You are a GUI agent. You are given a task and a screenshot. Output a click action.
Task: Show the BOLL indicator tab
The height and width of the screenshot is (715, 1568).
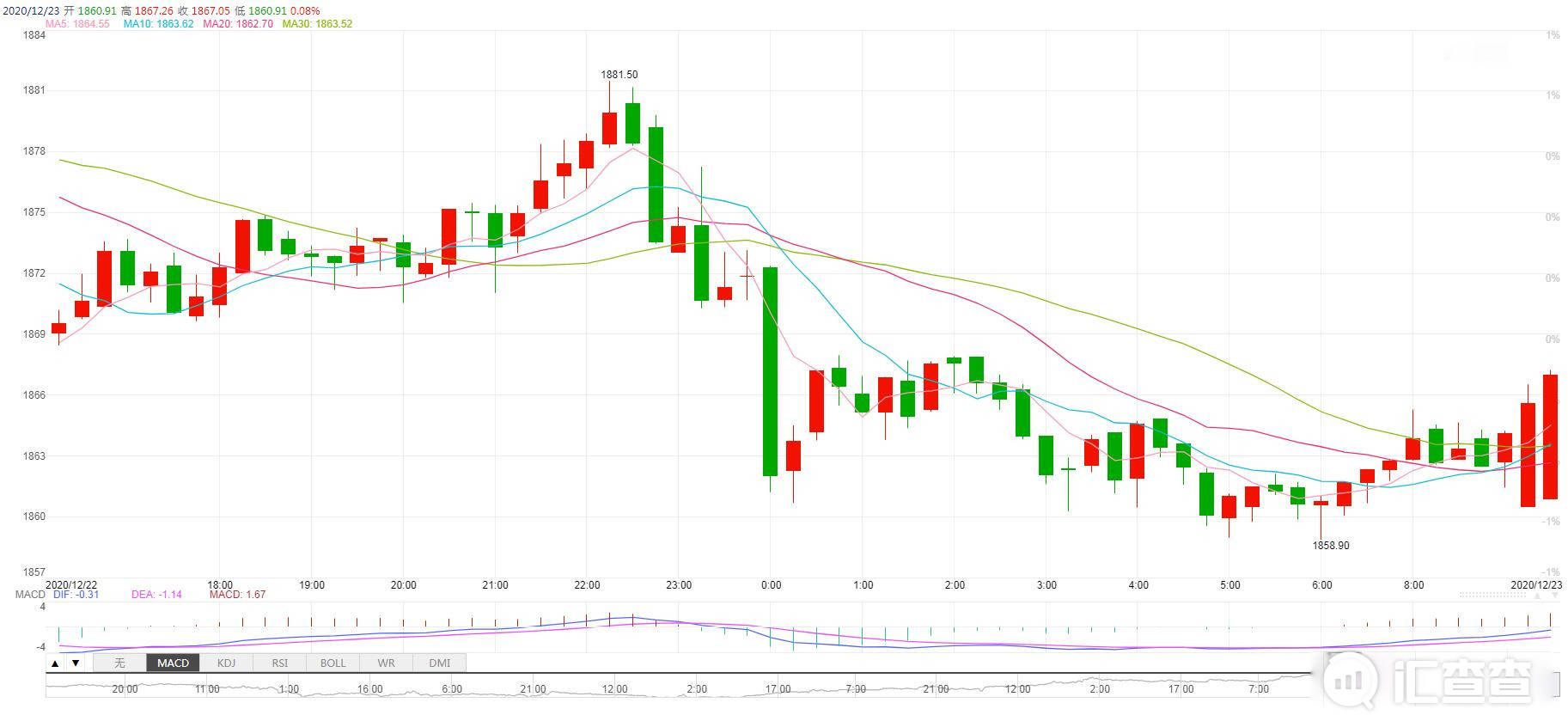coord(333,663)
